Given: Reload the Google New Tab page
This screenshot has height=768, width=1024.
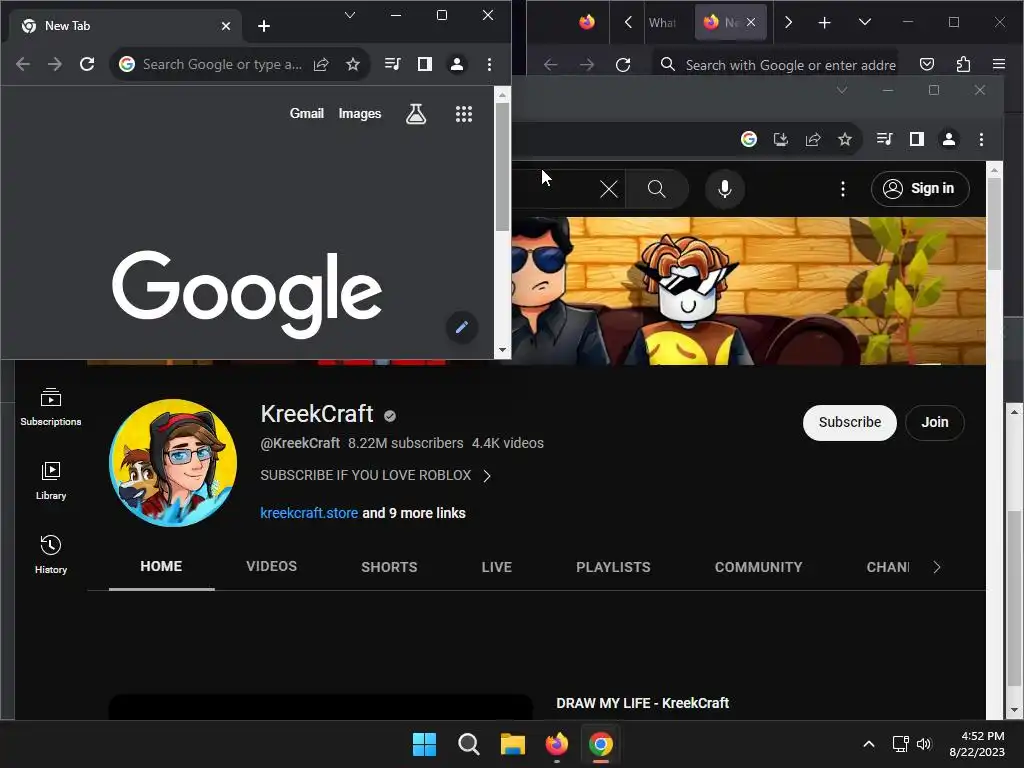Looking at the screenshot, I should 87,64.
